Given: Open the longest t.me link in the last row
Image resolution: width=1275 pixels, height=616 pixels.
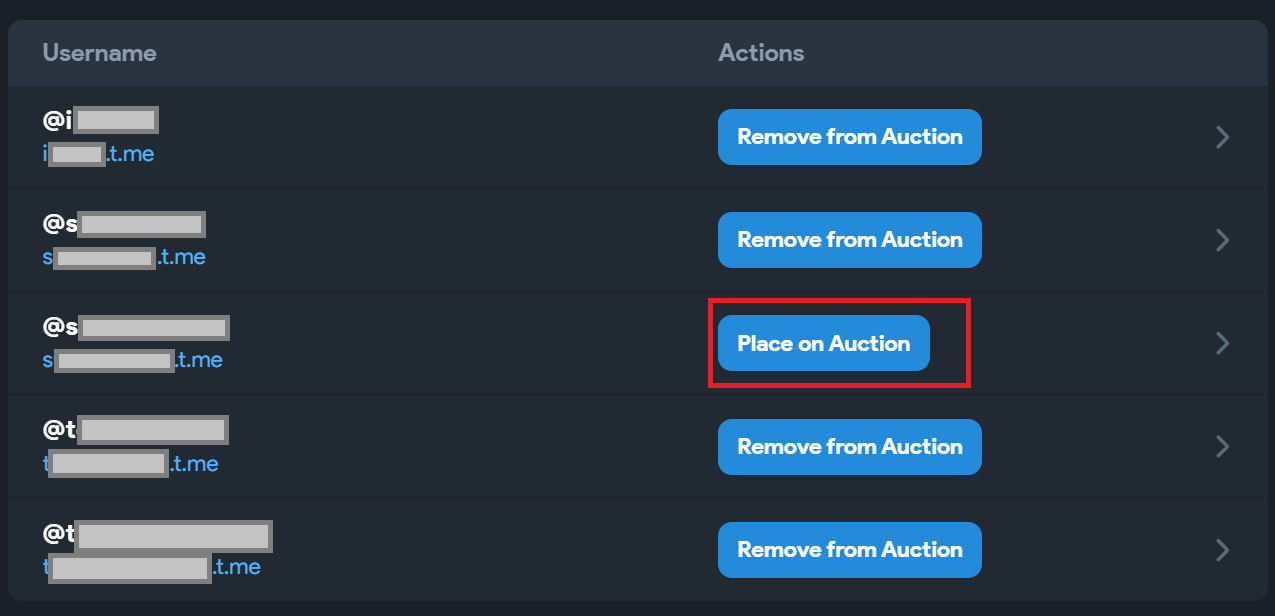Looking at the screenshot, I should tap(151, 567).
